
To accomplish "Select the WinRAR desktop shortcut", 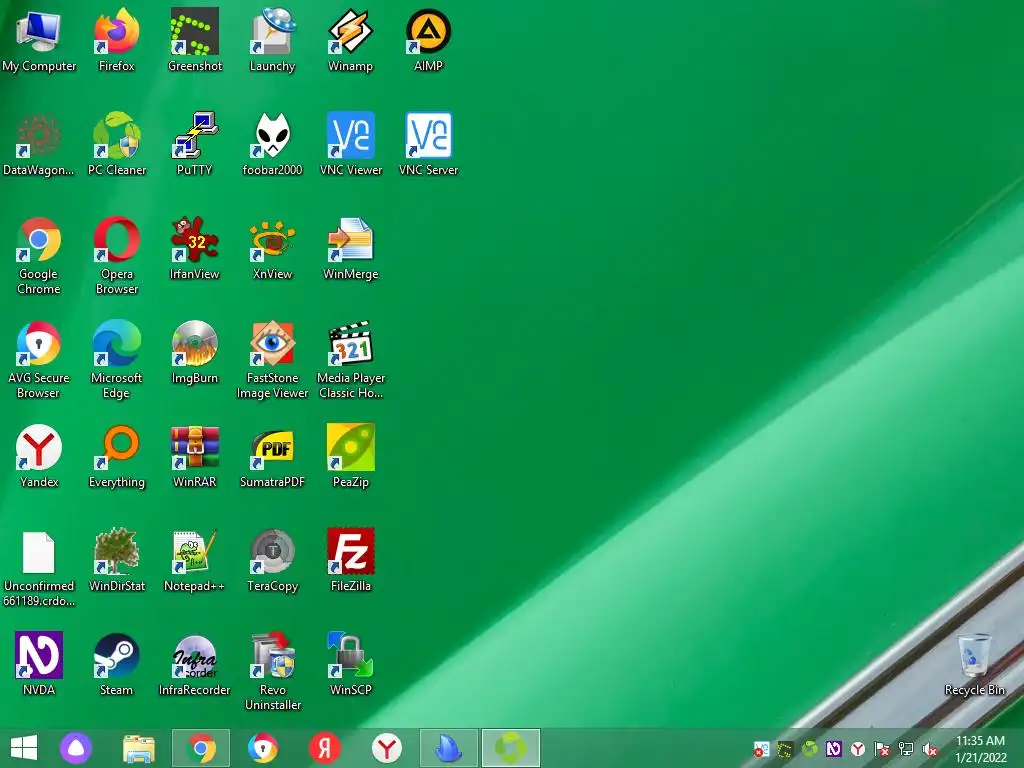I will (x=195, y=456).
